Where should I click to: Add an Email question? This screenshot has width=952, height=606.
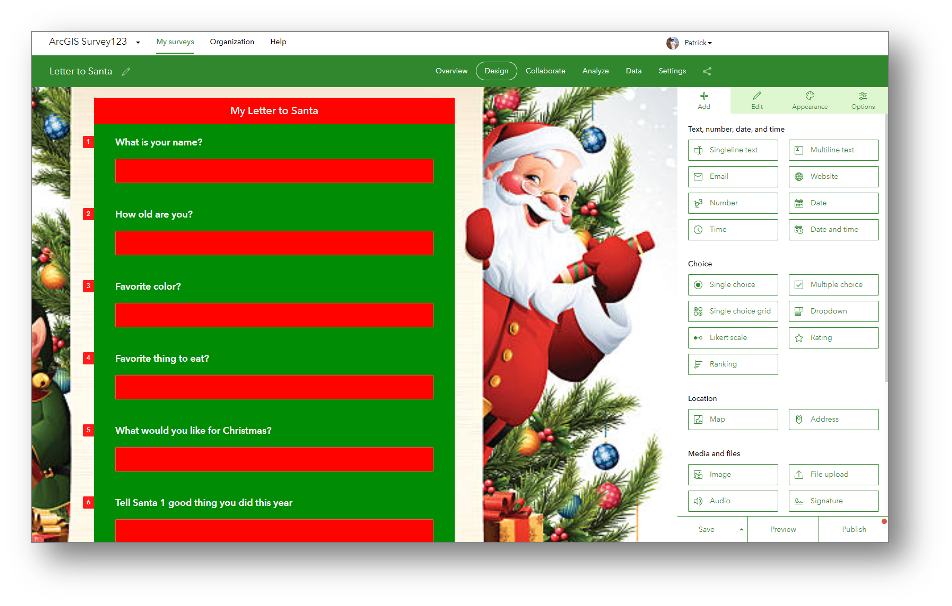[733, 177]
